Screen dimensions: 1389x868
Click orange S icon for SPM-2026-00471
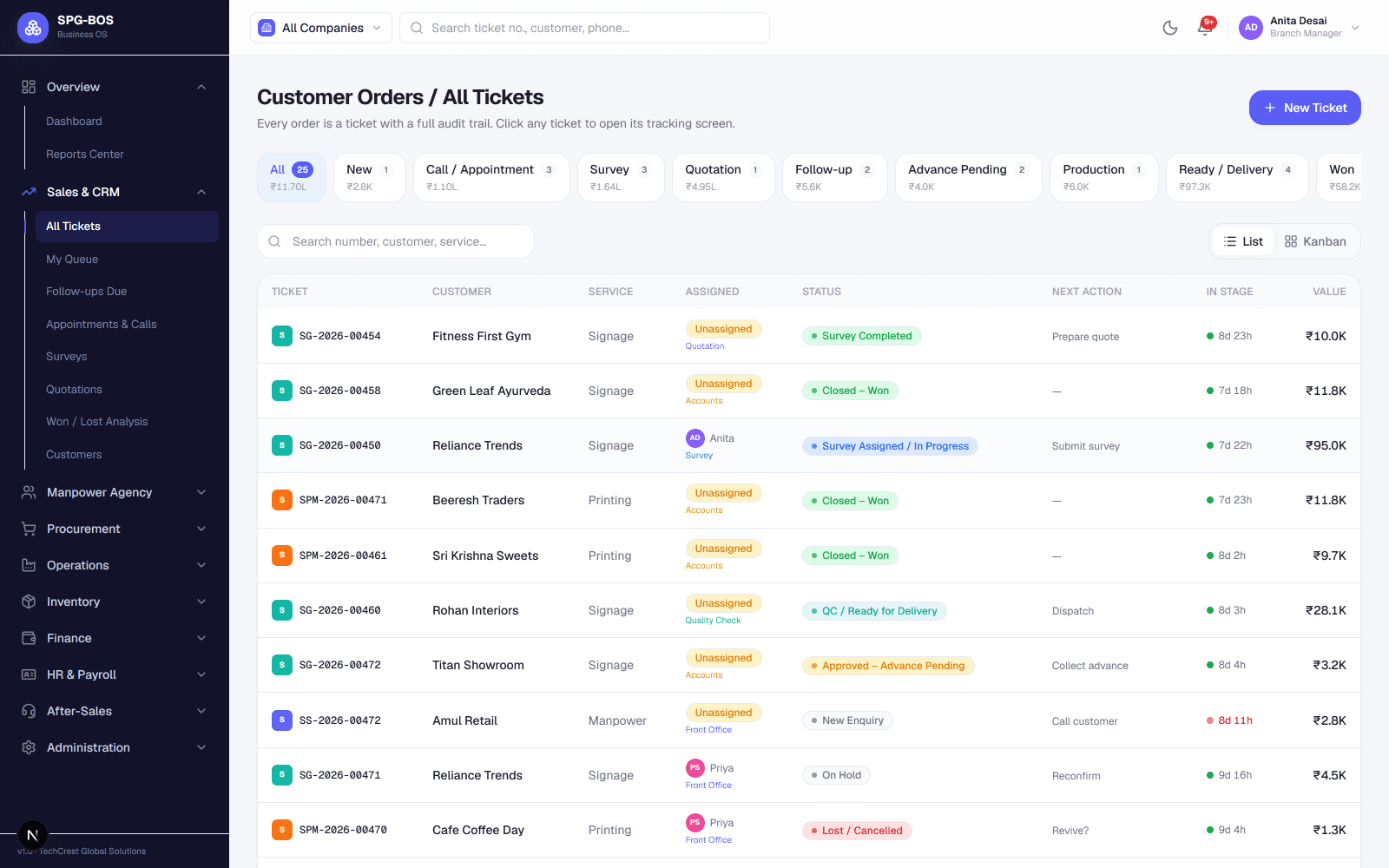282,500
